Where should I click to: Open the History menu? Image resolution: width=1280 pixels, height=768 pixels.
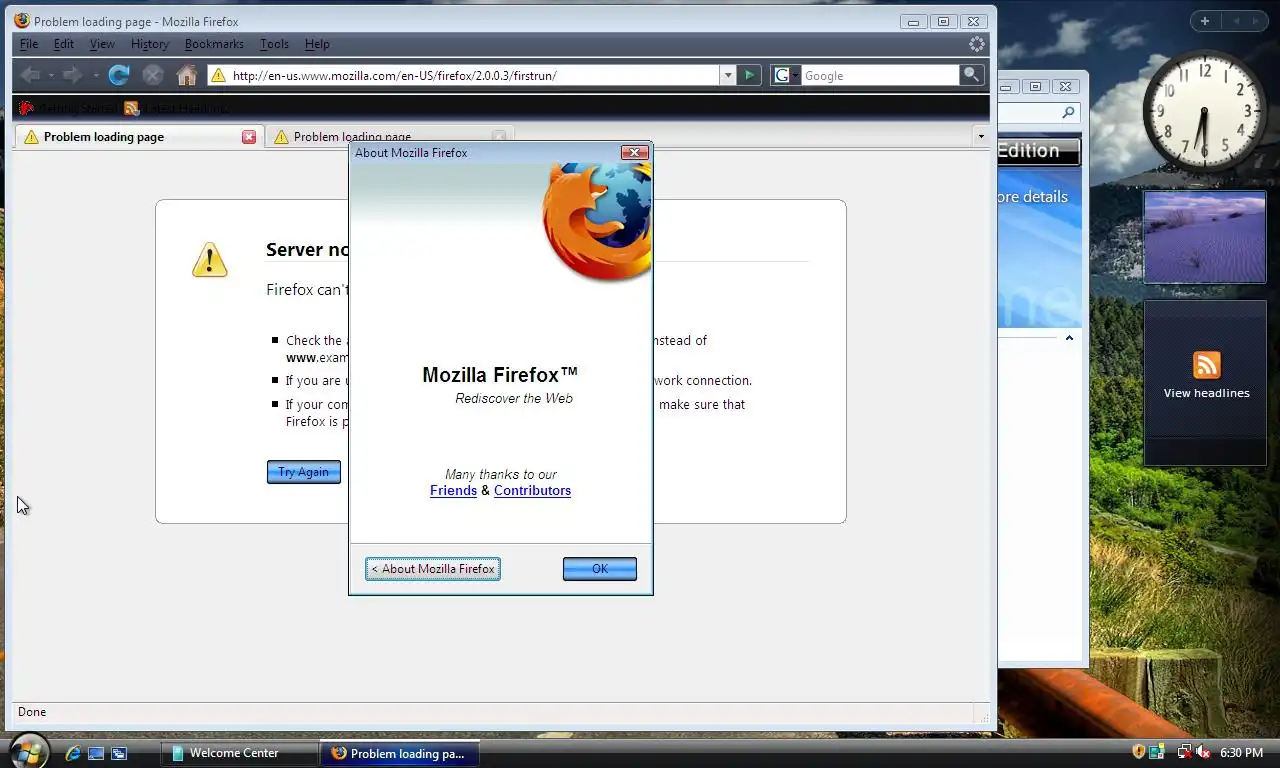[x=150, y=44]
